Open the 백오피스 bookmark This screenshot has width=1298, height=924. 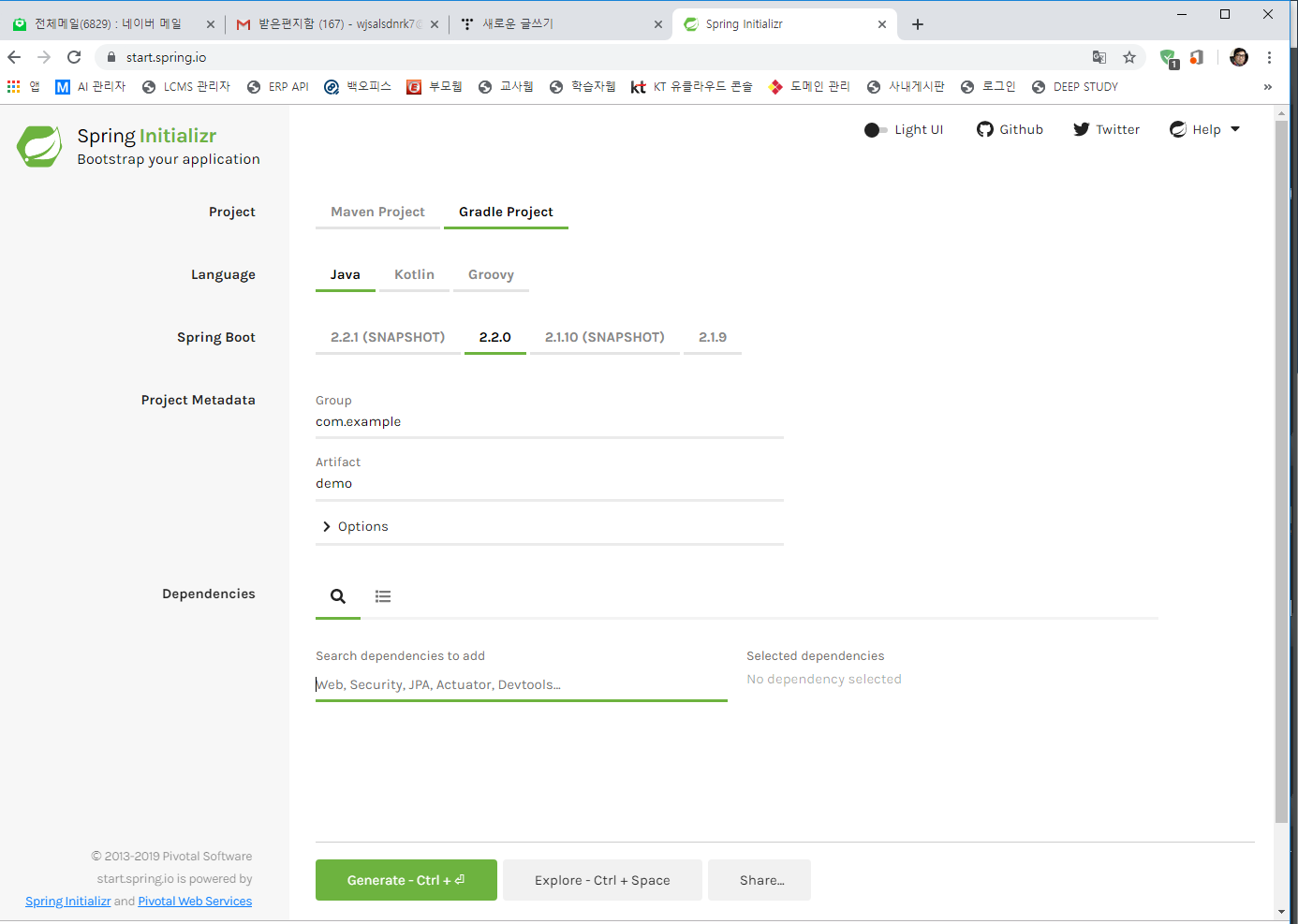358,87
